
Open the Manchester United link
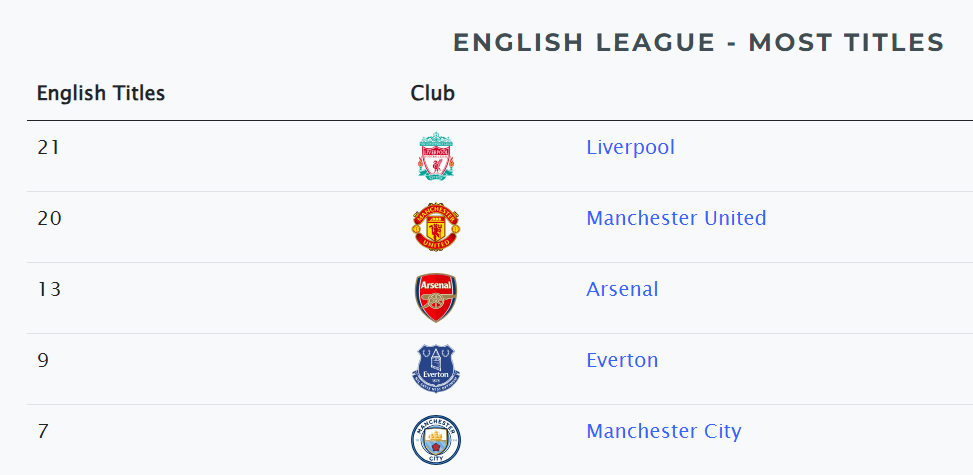(x=676, y=218)
